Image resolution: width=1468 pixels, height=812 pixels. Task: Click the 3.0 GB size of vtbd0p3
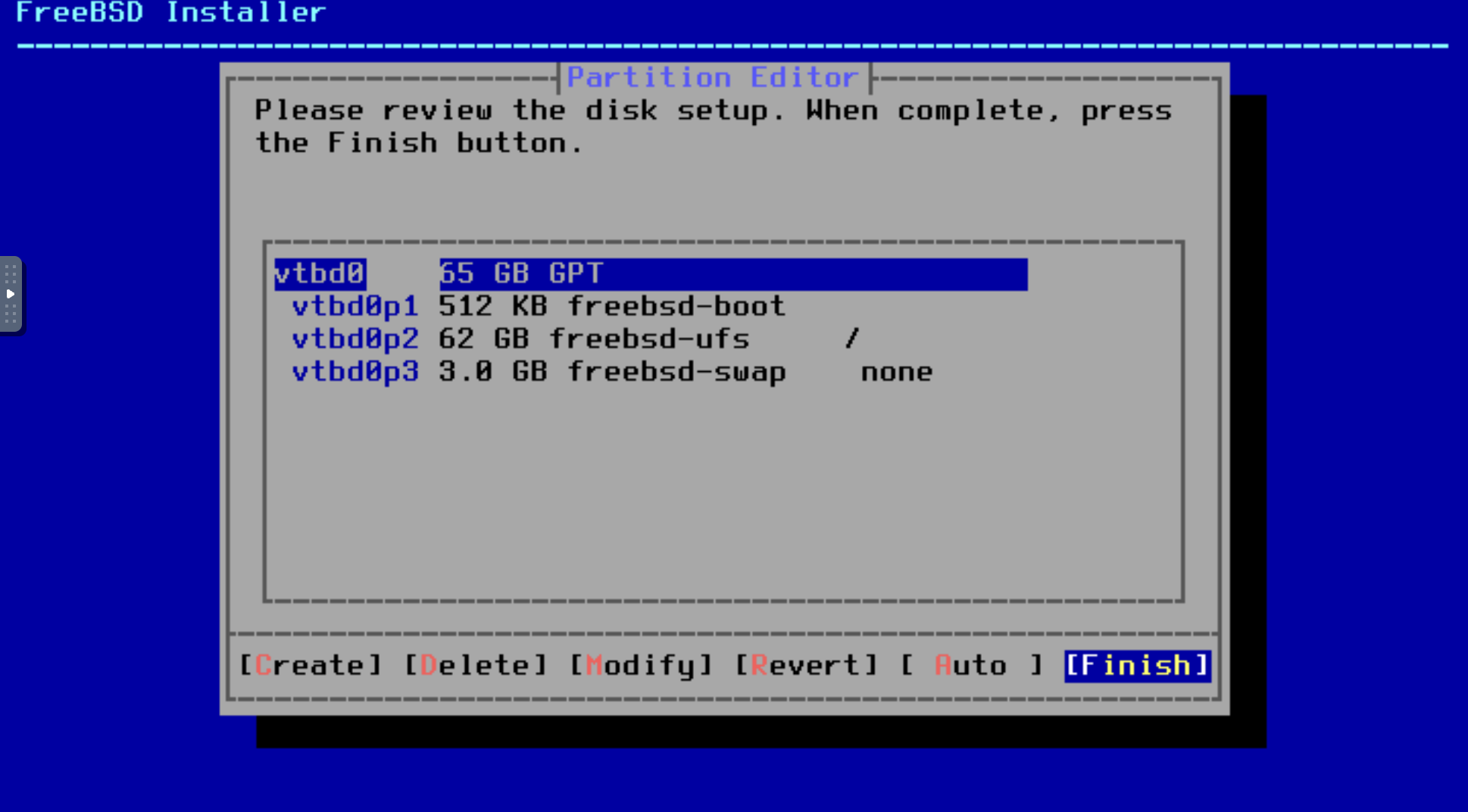pyautogui.click(x=492, y=372)
